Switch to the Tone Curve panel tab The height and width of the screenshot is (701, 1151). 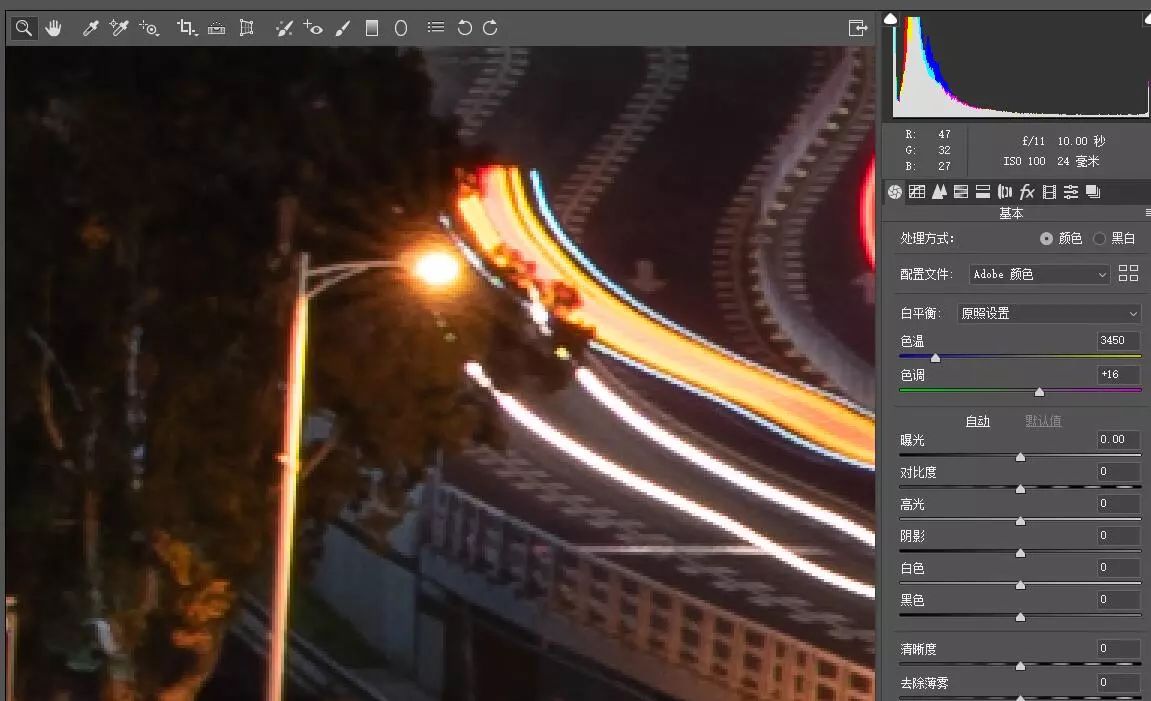(x=917, y=192)
